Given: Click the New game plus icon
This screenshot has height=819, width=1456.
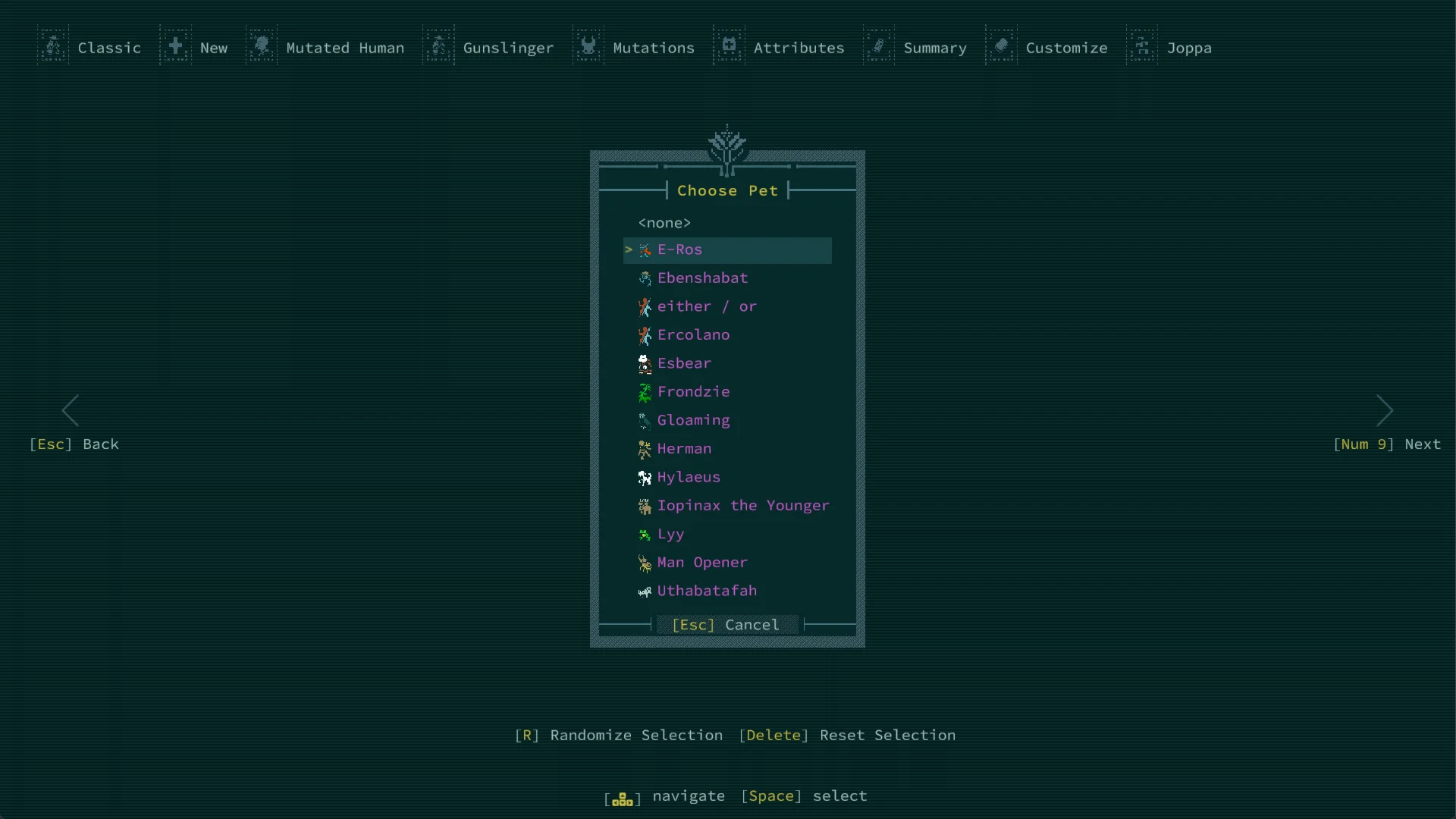Looking at the screenshot, I should pyautogui.click(x=175, y=47).
